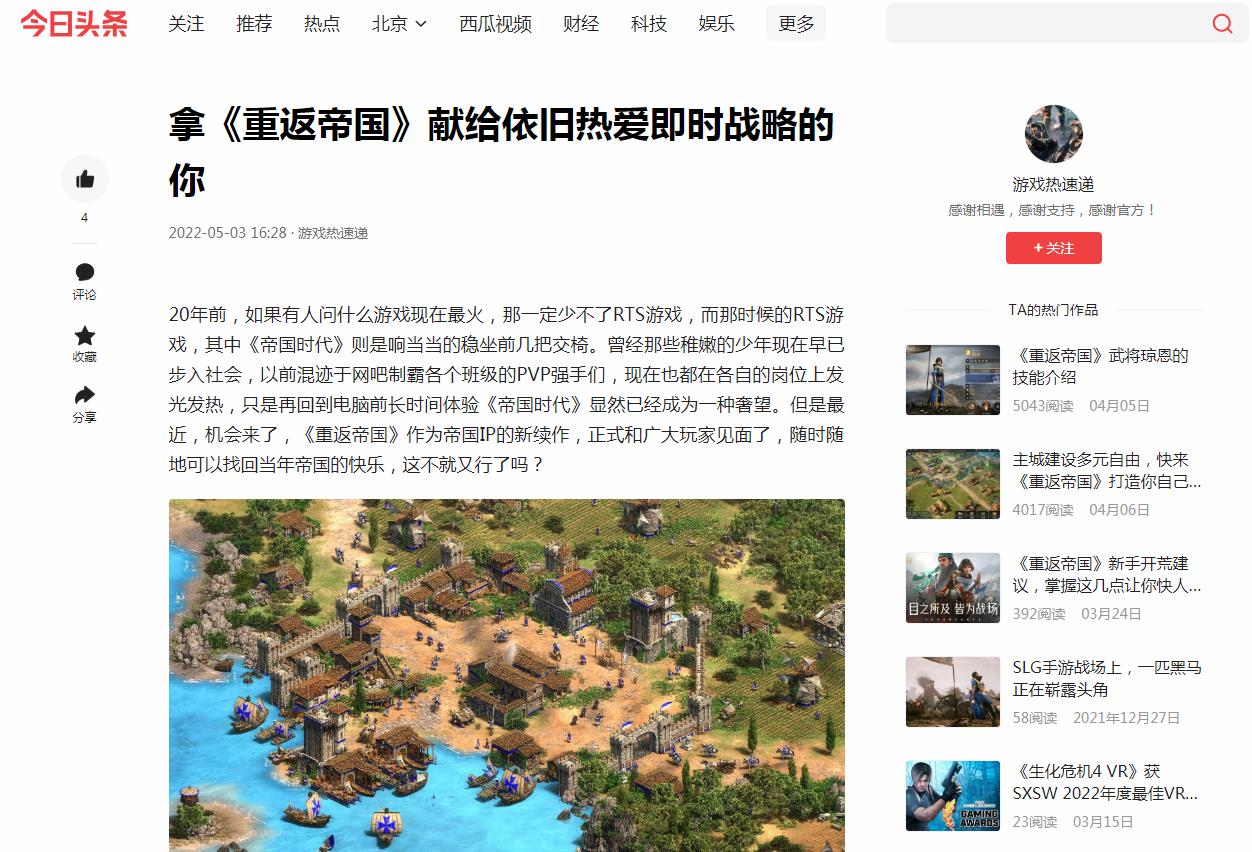Viewport: 1252px width, 852px height.
Task: Open author name 游戏热速递 in sidebar
Action: tap(1054, 185)
